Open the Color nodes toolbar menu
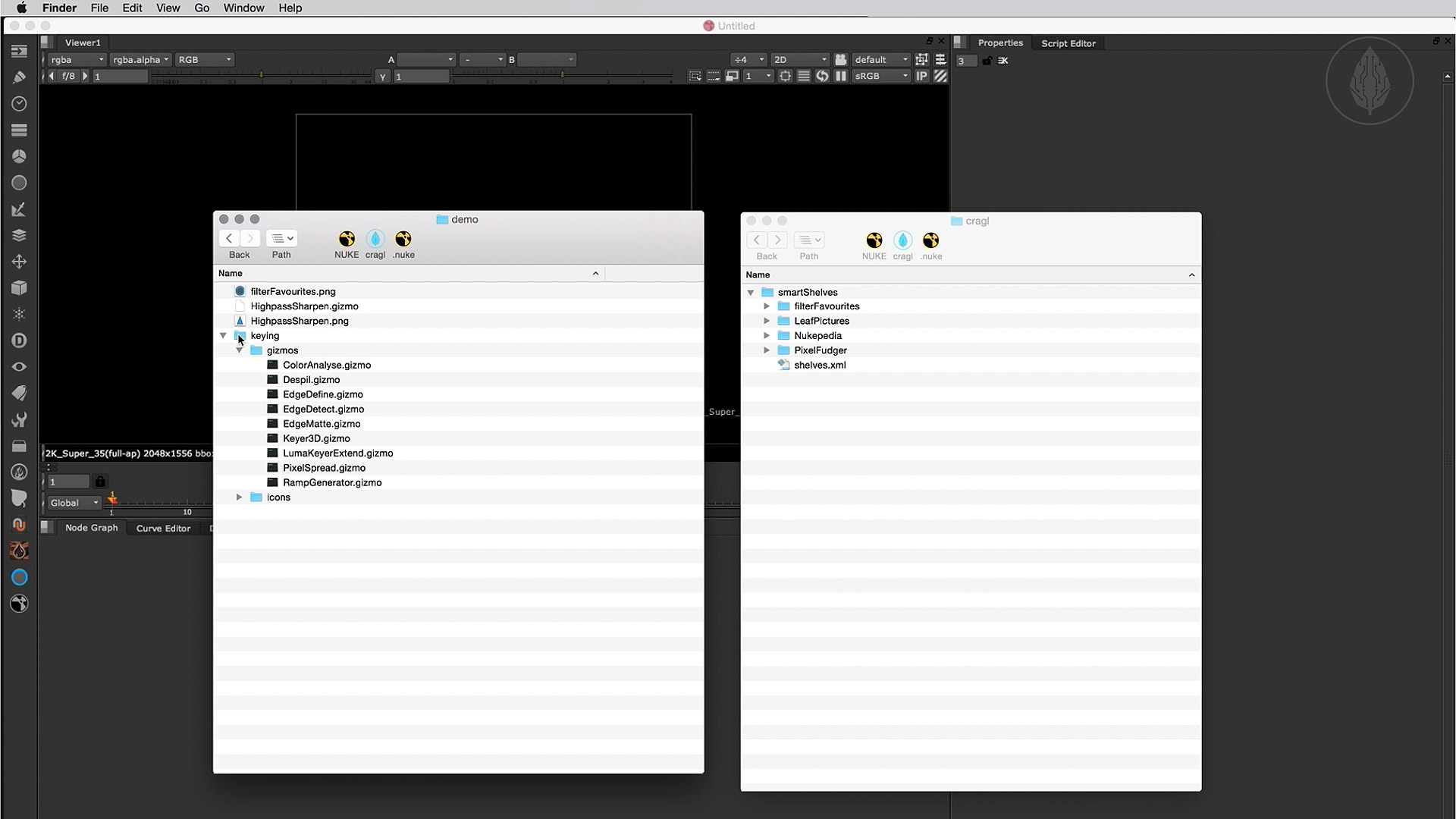The image size is (1456, 819). tap(19, 156)
